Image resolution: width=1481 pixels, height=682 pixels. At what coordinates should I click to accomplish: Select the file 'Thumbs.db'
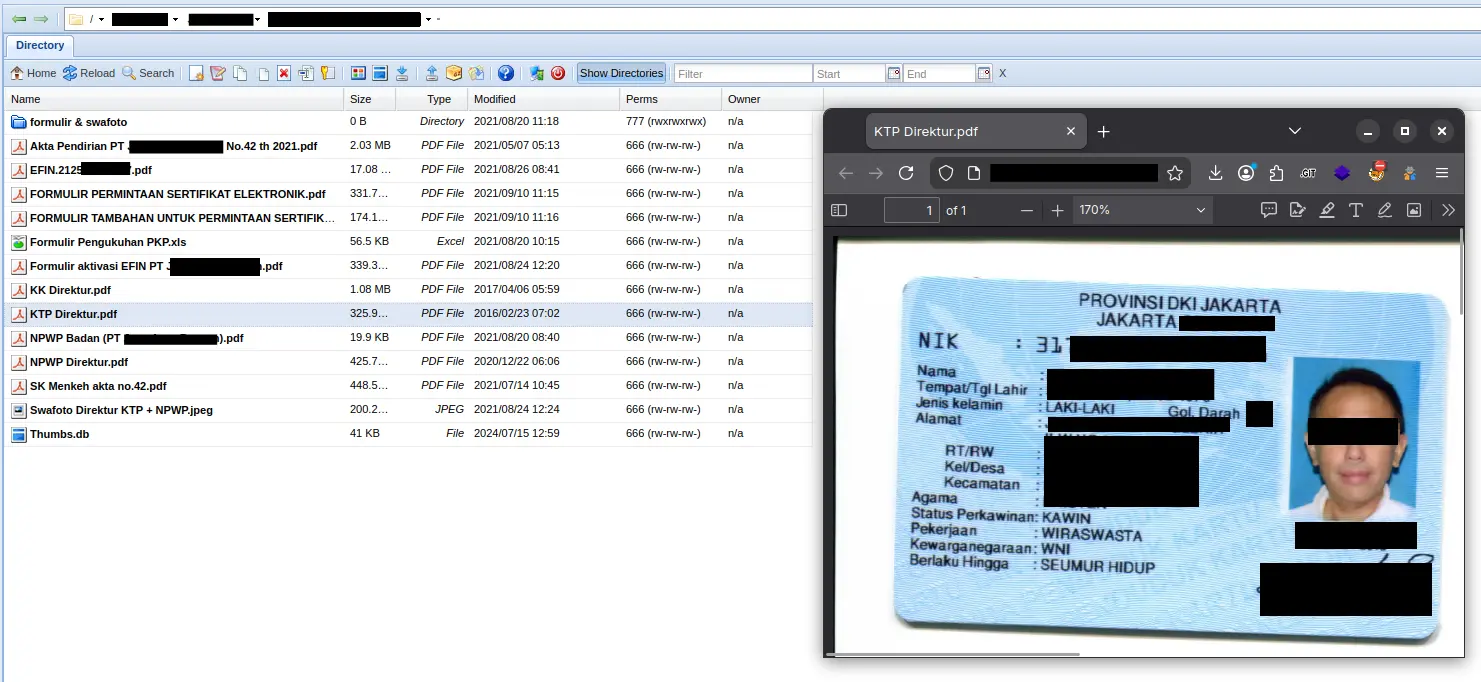tap(60, 434)
